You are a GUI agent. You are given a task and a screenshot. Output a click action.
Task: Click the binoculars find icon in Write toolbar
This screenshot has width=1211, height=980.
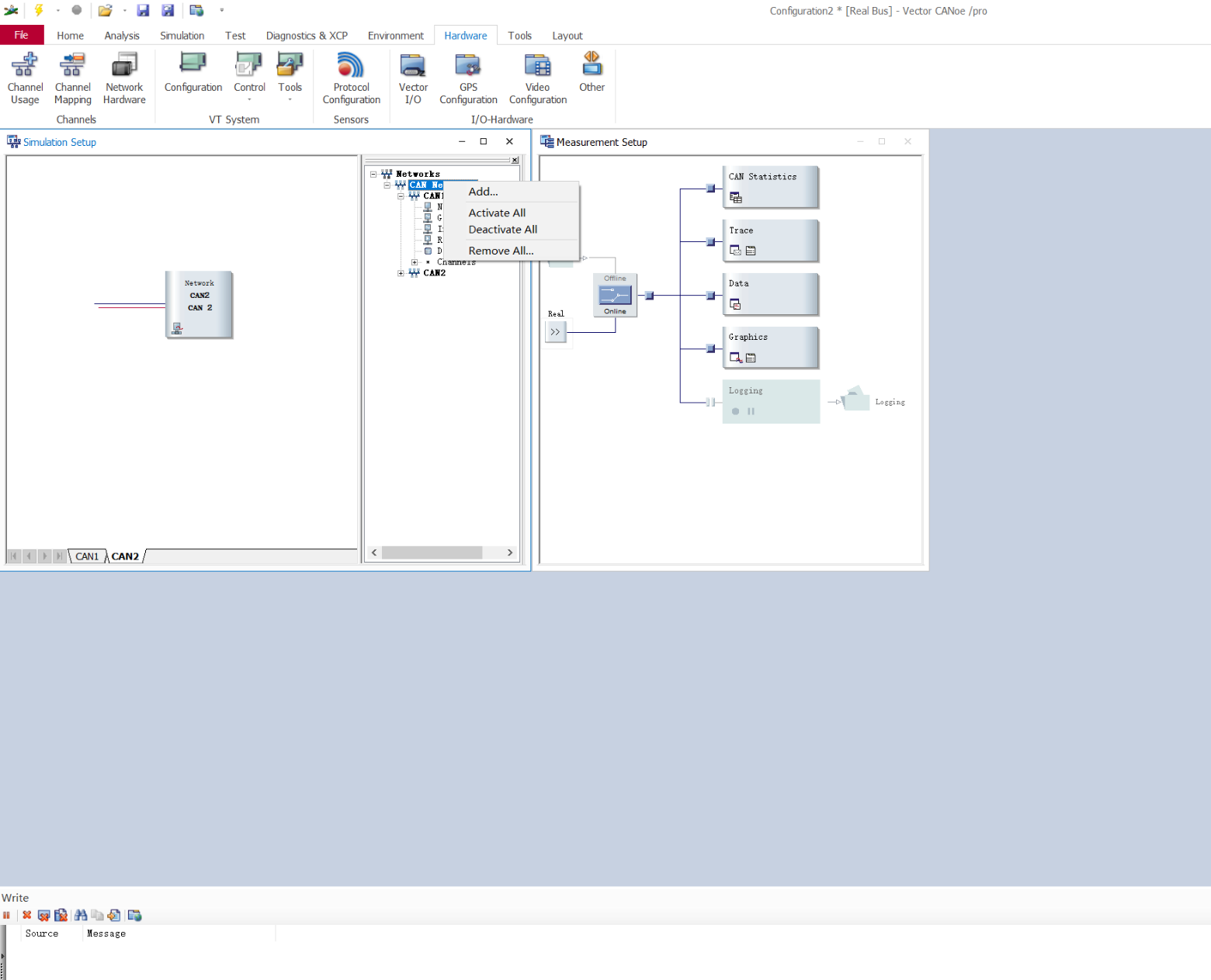tap(81, 916)
